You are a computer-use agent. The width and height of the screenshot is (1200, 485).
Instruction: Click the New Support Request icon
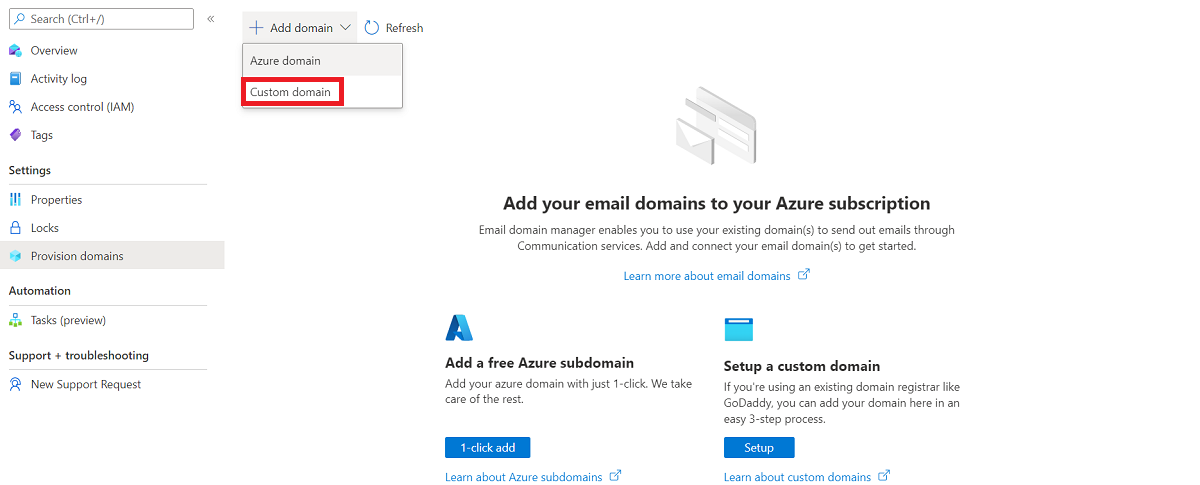(x=15, y=384)
